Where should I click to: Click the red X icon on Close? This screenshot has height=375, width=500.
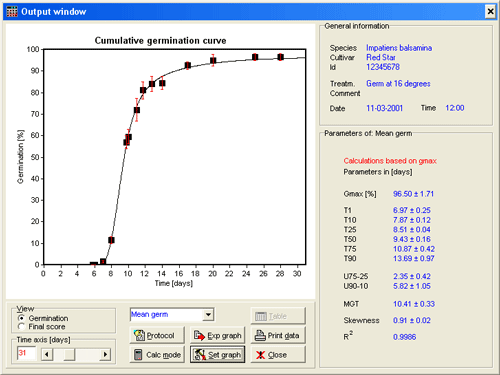[260, 355]
